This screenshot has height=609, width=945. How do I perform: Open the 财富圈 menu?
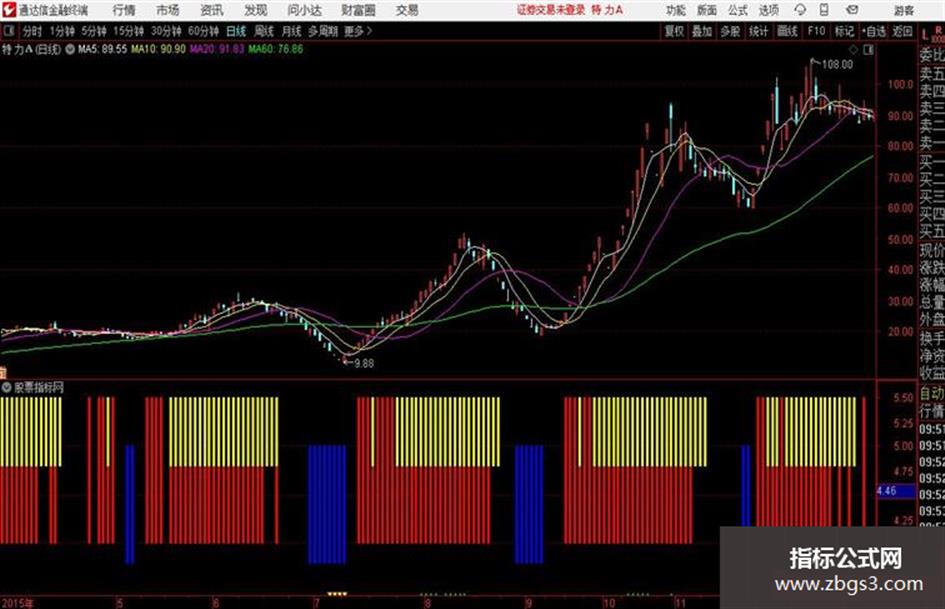click(358, 10)
